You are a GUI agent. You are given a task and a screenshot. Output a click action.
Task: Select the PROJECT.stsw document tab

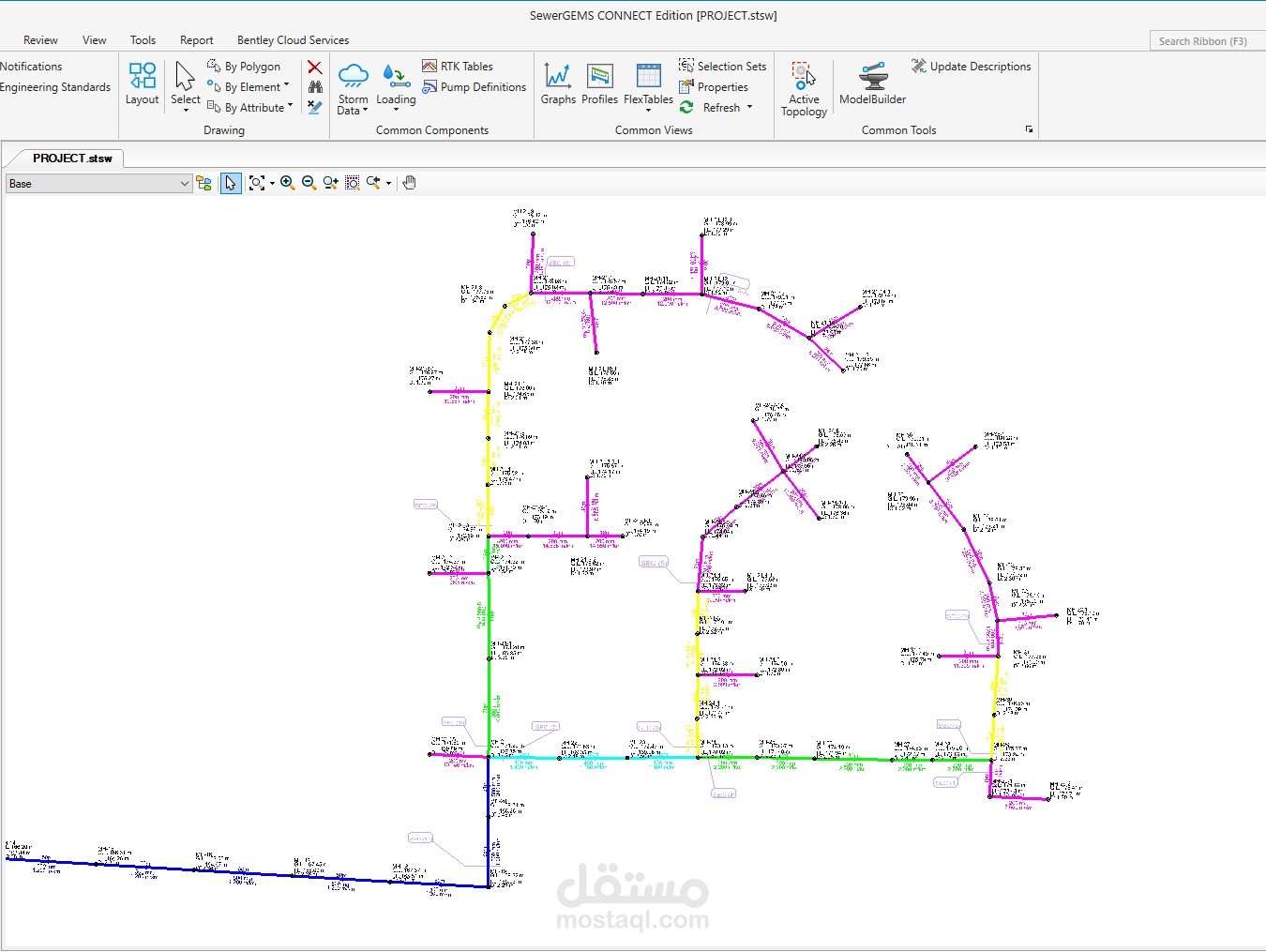[x=72, y=158]
